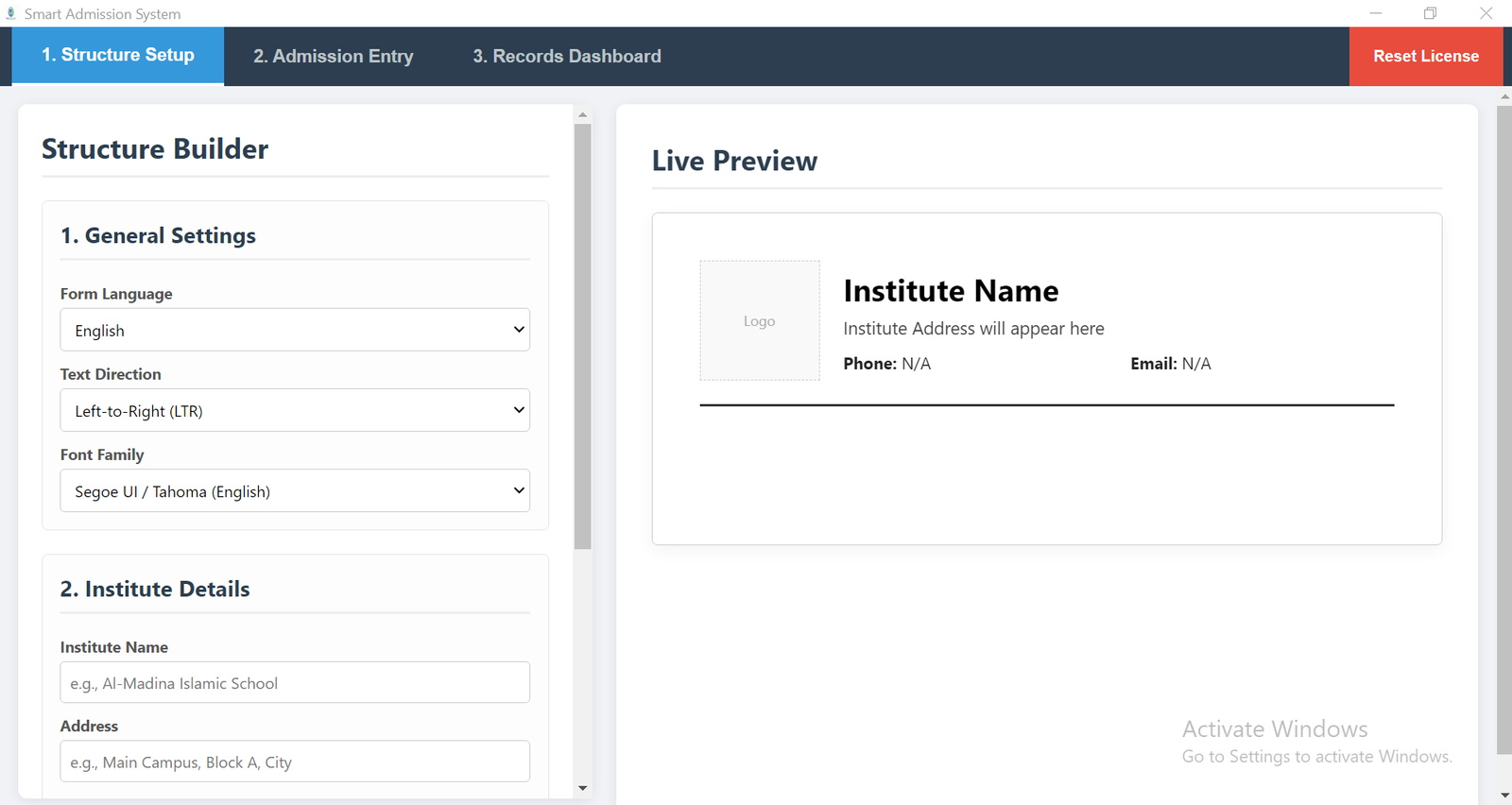Click the Logo placeholder in preview
The image size is (1512, 805).
(760, 320)
